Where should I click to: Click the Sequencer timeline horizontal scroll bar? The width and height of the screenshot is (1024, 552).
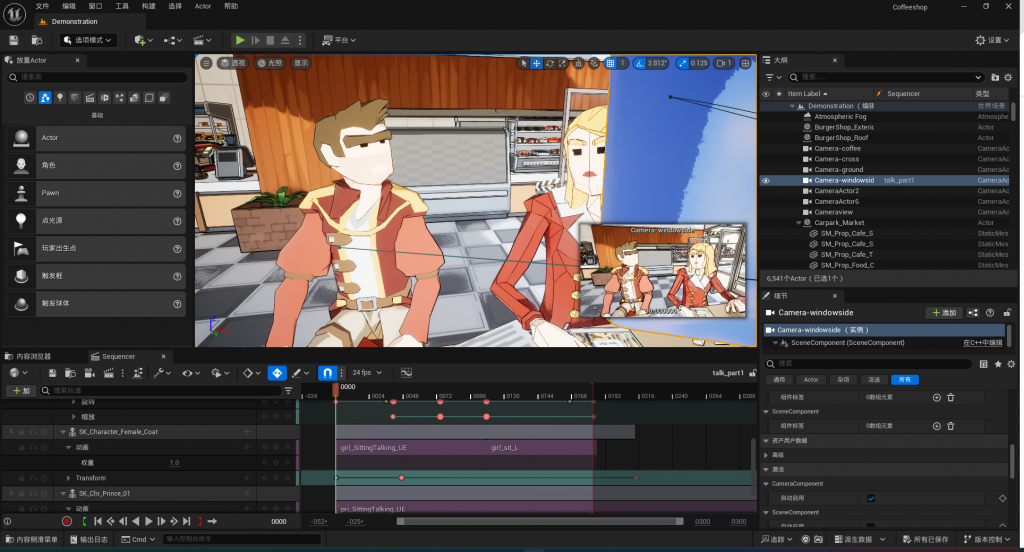pyautogui.click(x=540, y=521)
